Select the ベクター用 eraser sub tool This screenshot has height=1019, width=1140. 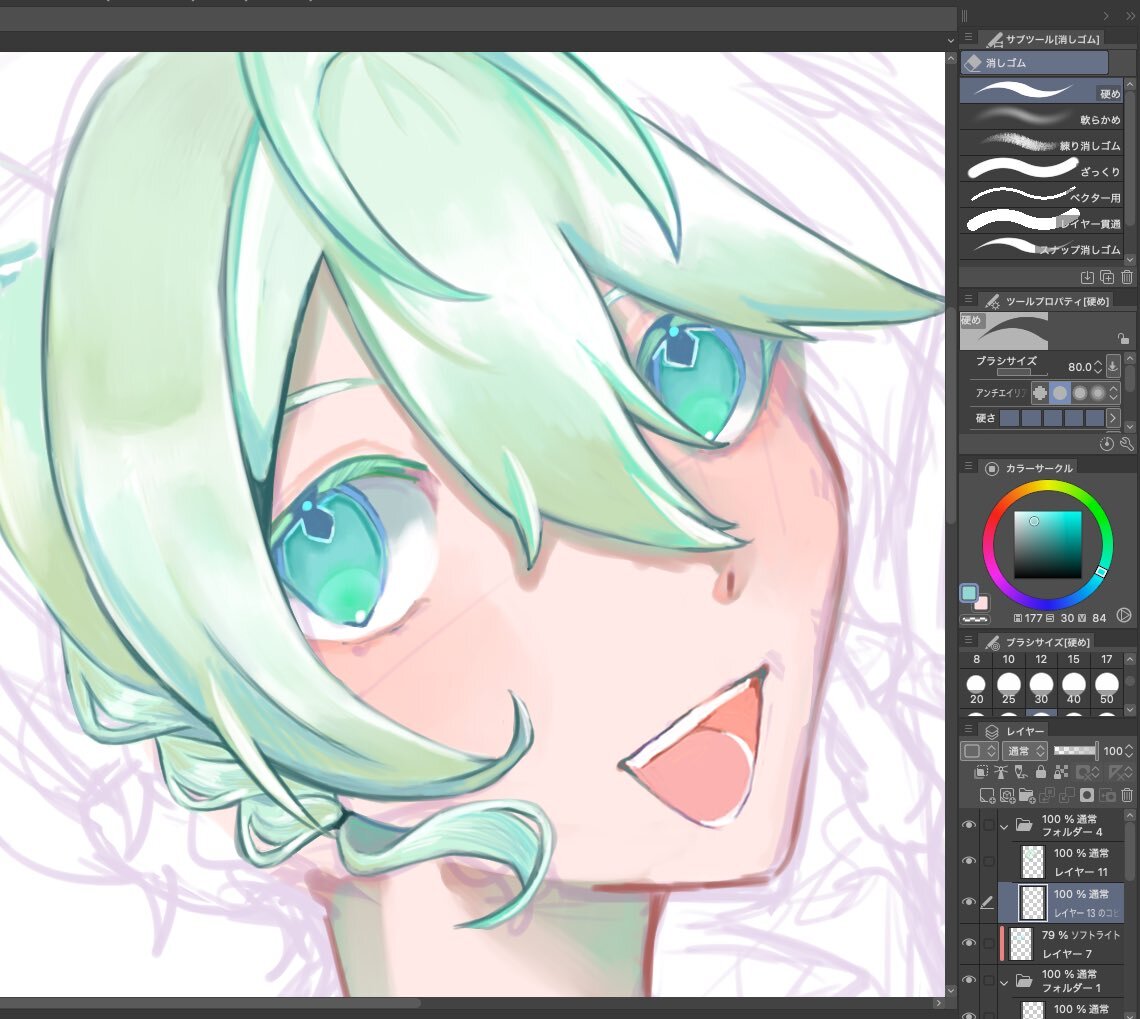pos(1040,197)
